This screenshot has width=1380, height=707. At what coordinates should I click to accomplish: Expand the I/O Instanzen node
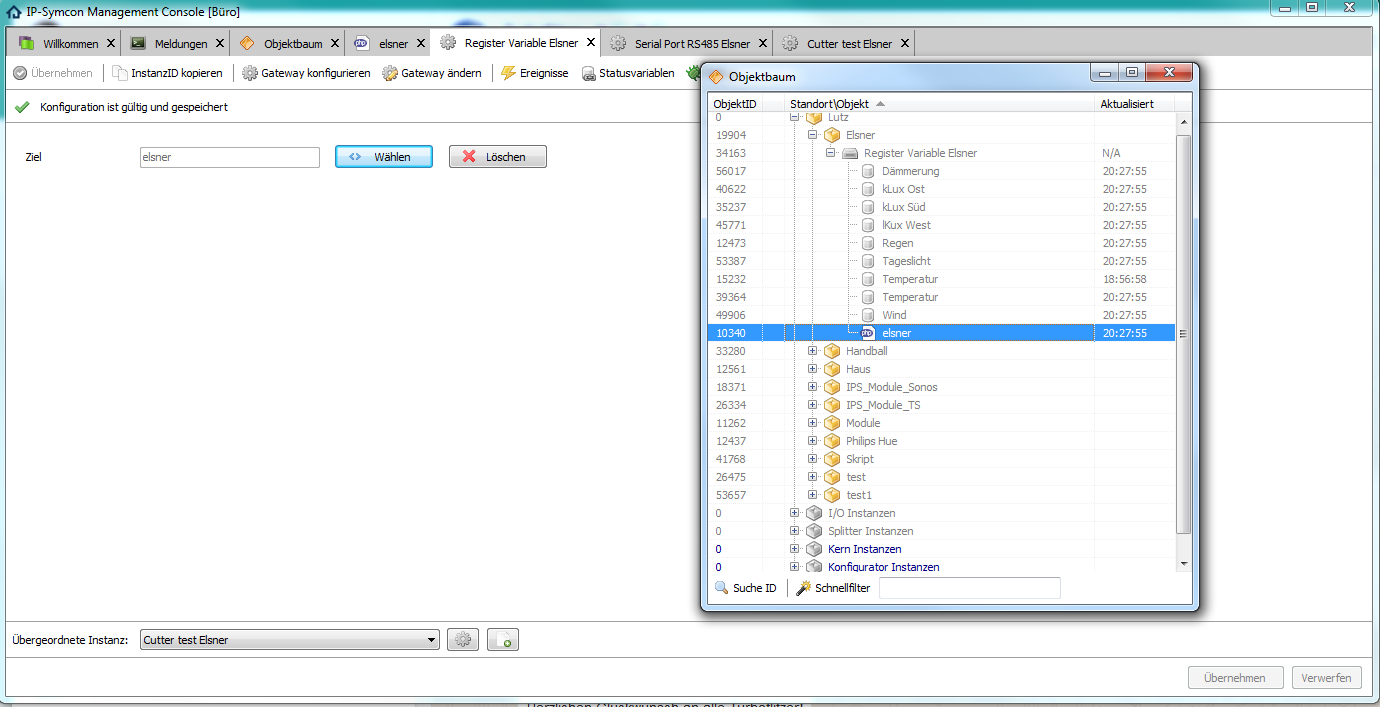pos(795,513)
